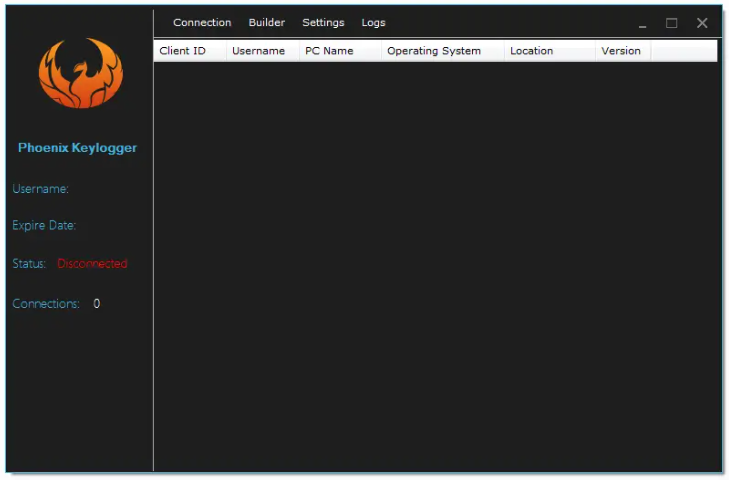Screen dimensions: 729x480
Task: Click the red Disconnected status text
Action: [92, 264]
